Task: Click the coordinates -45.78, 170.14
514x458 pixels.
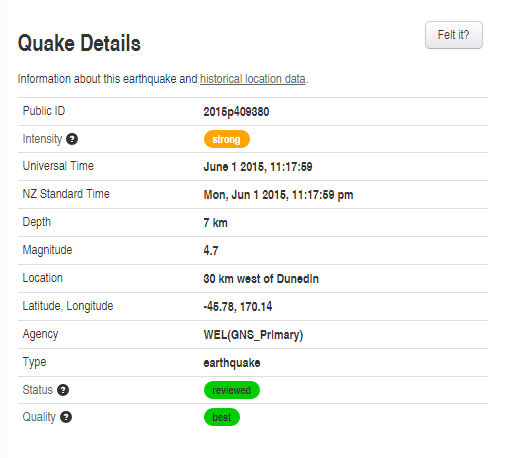Action: tap(238, 307)
